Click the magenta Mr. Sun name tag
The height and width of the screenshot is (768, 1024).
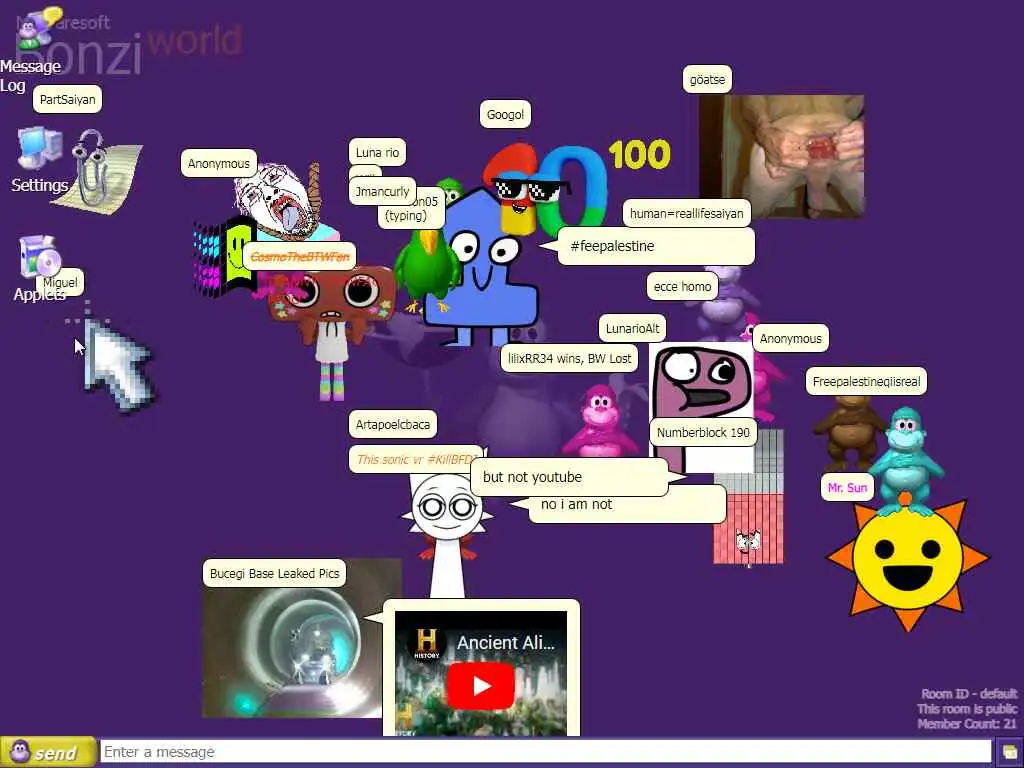click(847, 487)
